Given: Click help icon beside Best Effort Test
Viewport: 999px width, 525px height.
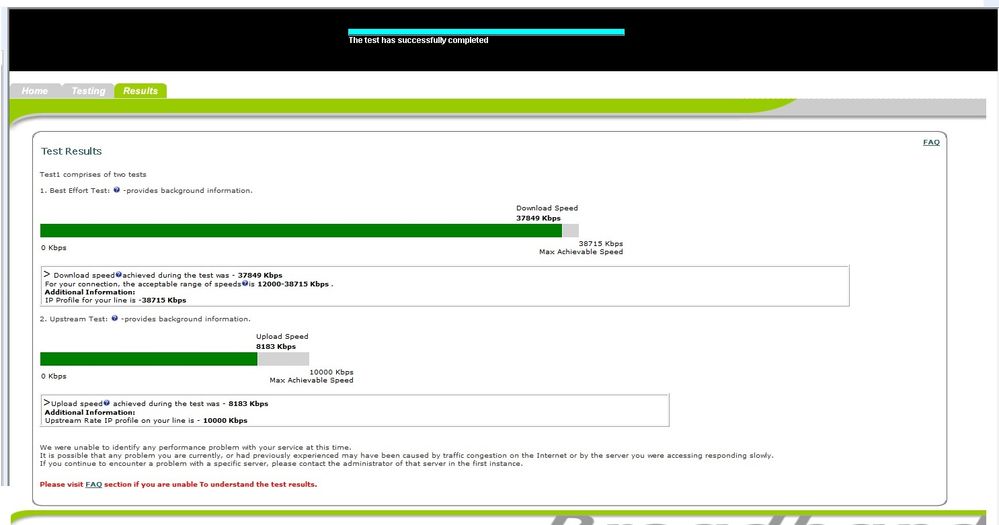Looking at the screenshot, I should (116, 190).
